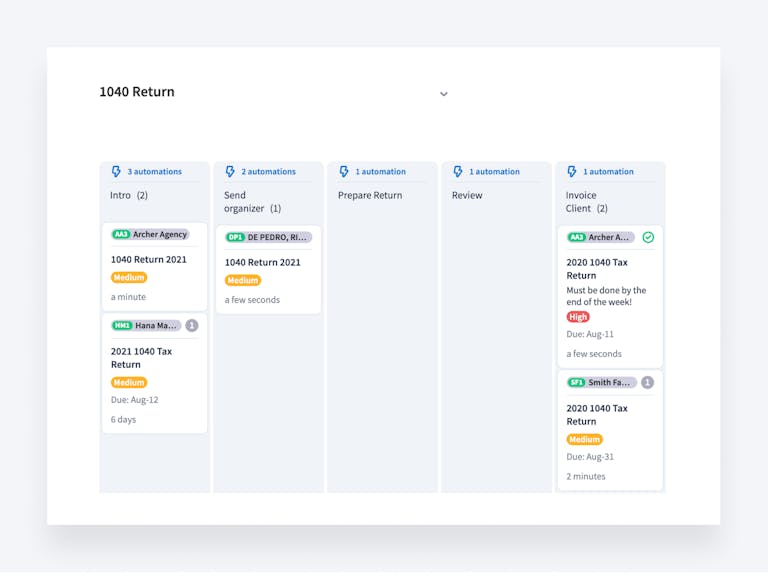Select the Prepare Return column header
Screen dimensions: 768x578
[x=370, y=196]
